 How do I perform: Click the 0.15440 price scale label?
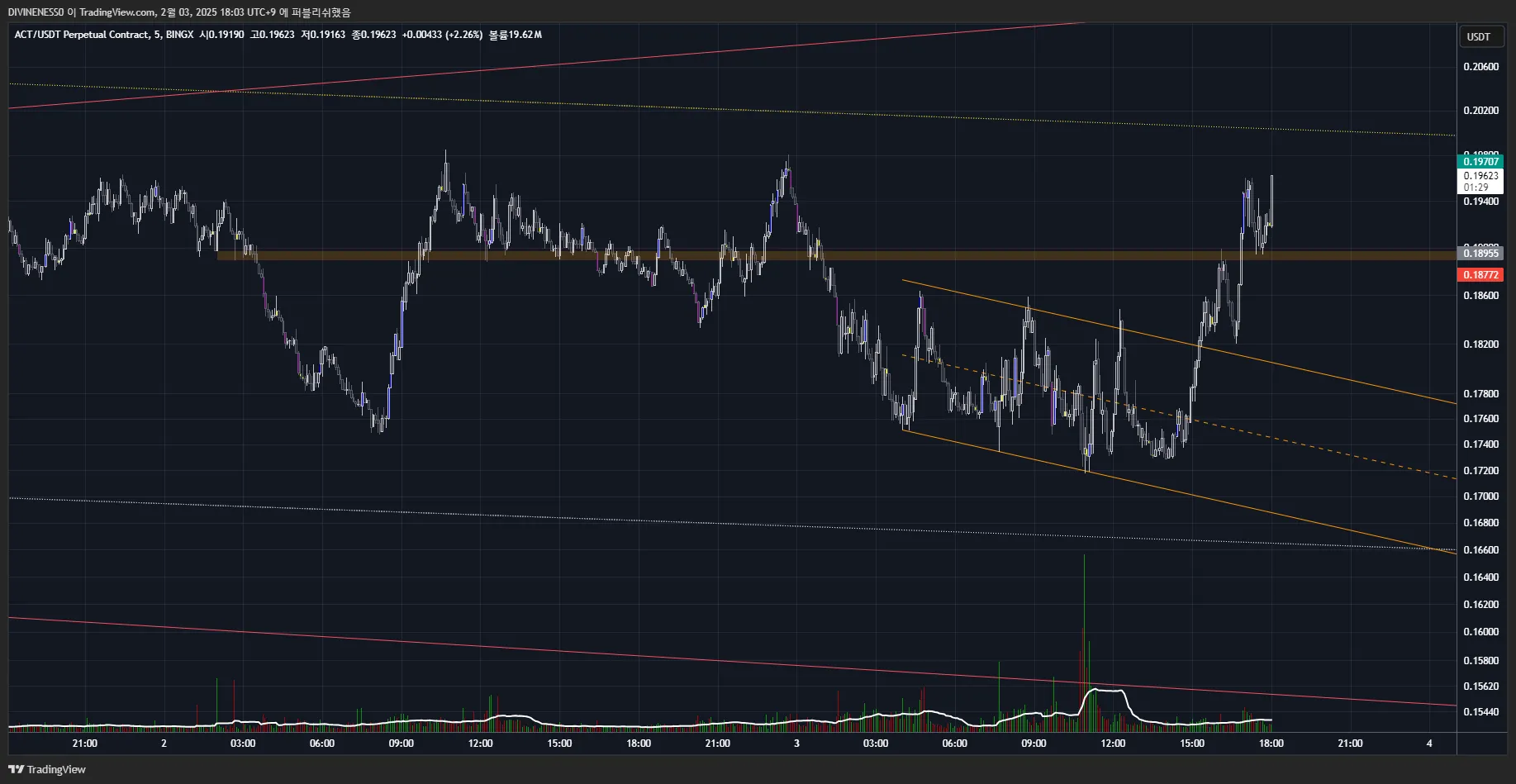[1480, 712]
